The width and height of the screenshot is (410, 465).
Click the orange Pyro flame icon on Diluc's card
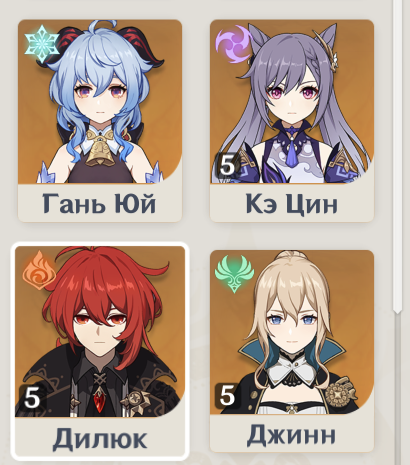[x=40, y=271]
